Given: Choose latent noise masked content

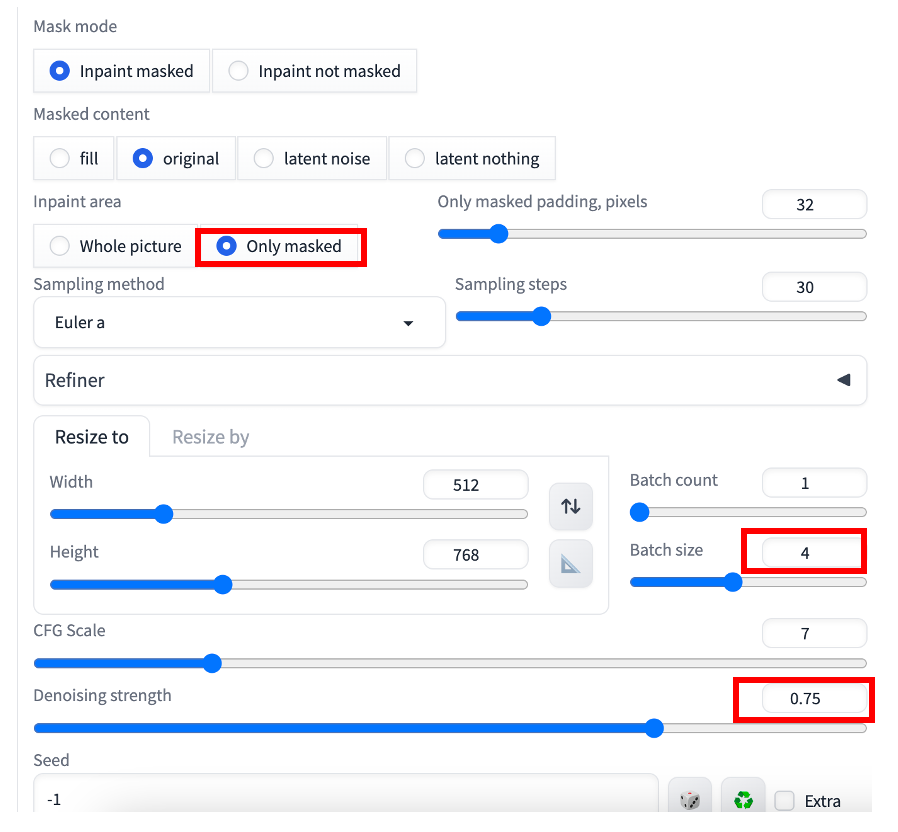Looking at the screenshot, I should click(x=312, y=158).
